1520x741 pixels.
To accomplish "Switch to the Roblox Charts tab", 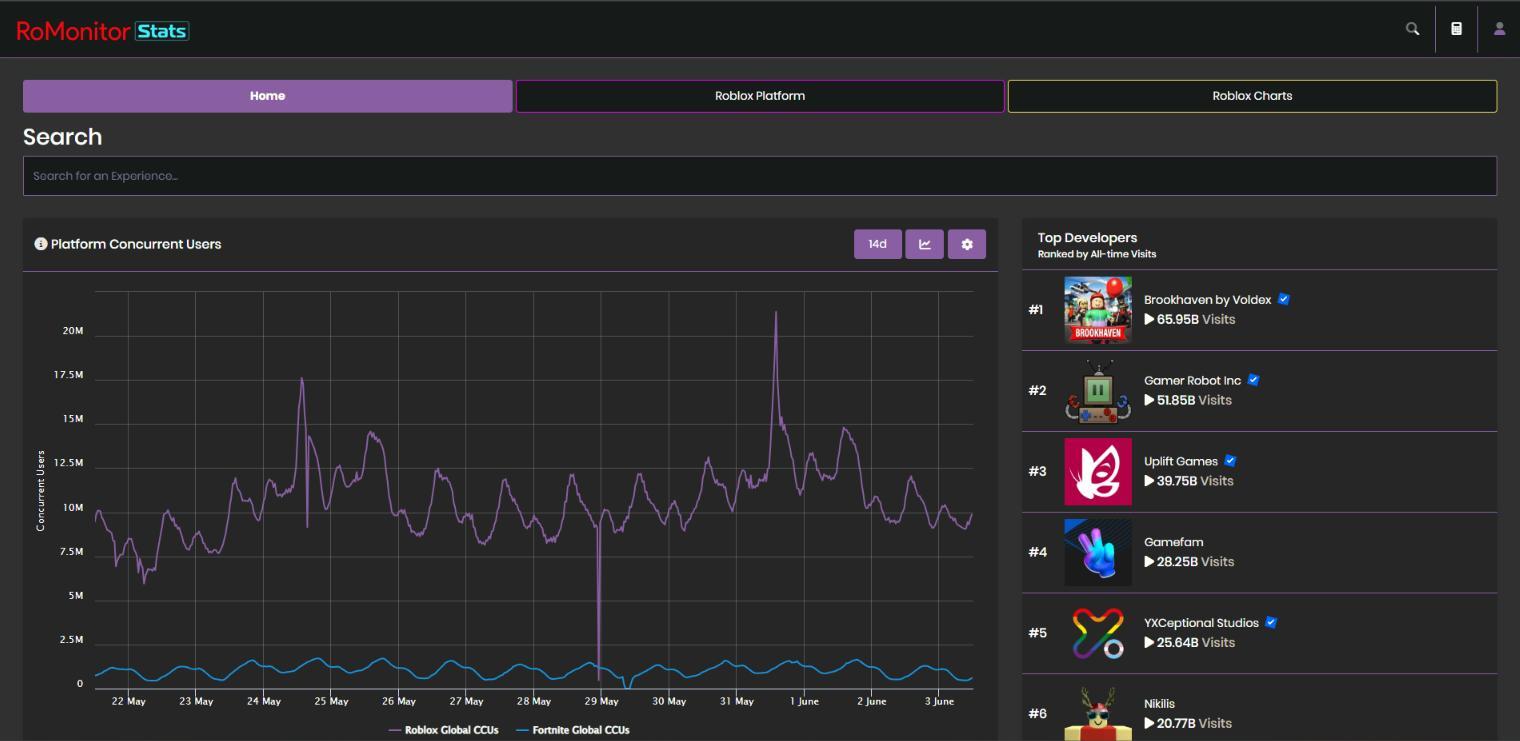I will coord(1252,96).
